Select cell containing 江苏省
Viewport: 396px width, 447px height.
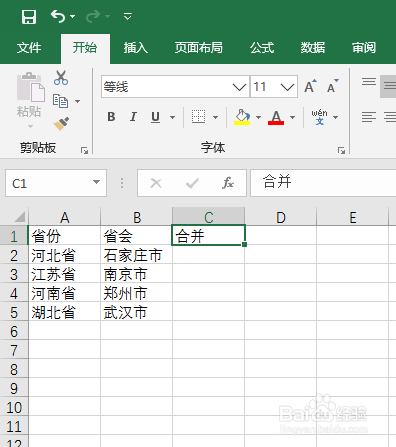point(65,274)
